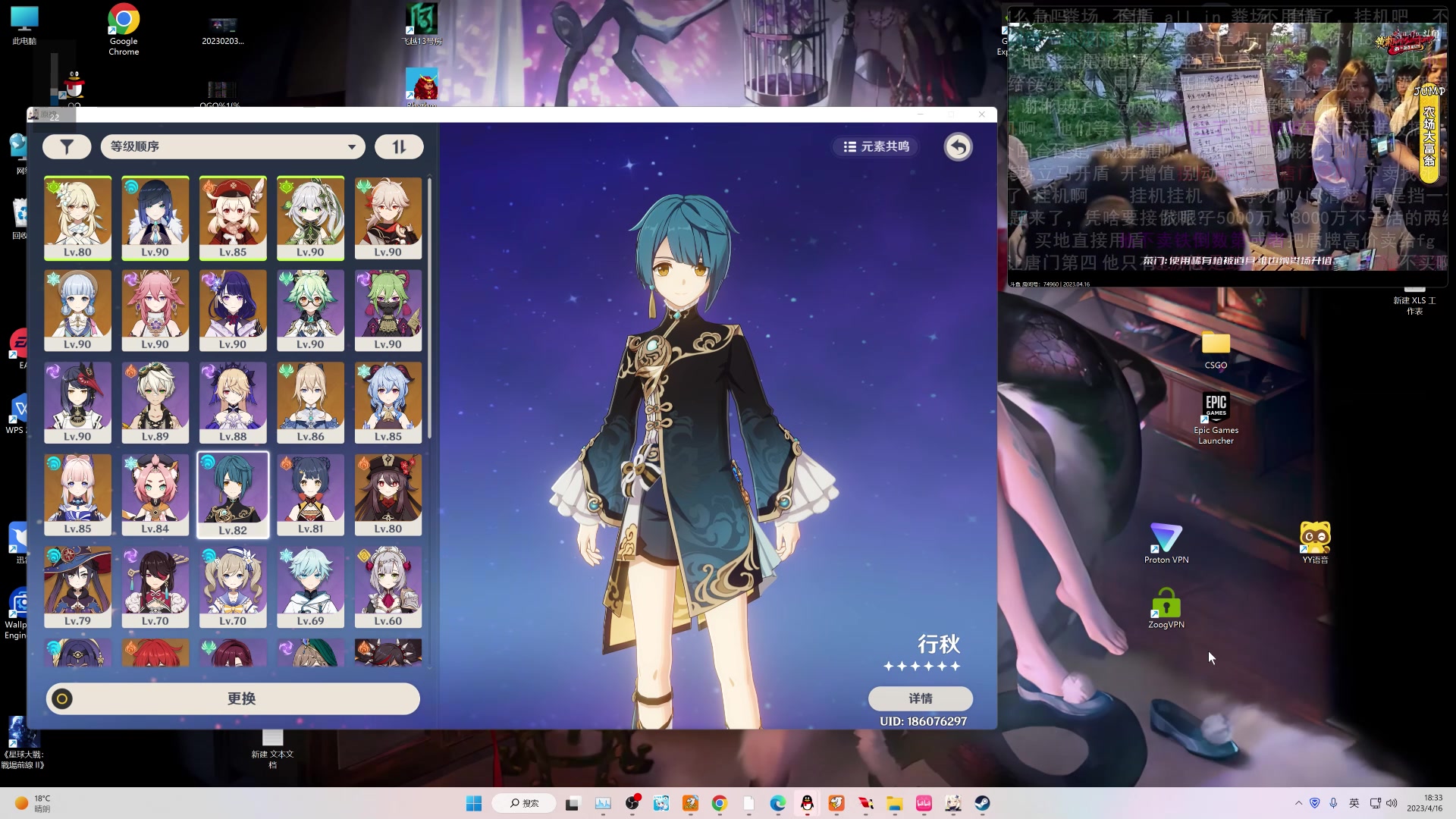Open Task View on taskbar
The width and height of the screenshot is (1456, 819).
(573, 803)
